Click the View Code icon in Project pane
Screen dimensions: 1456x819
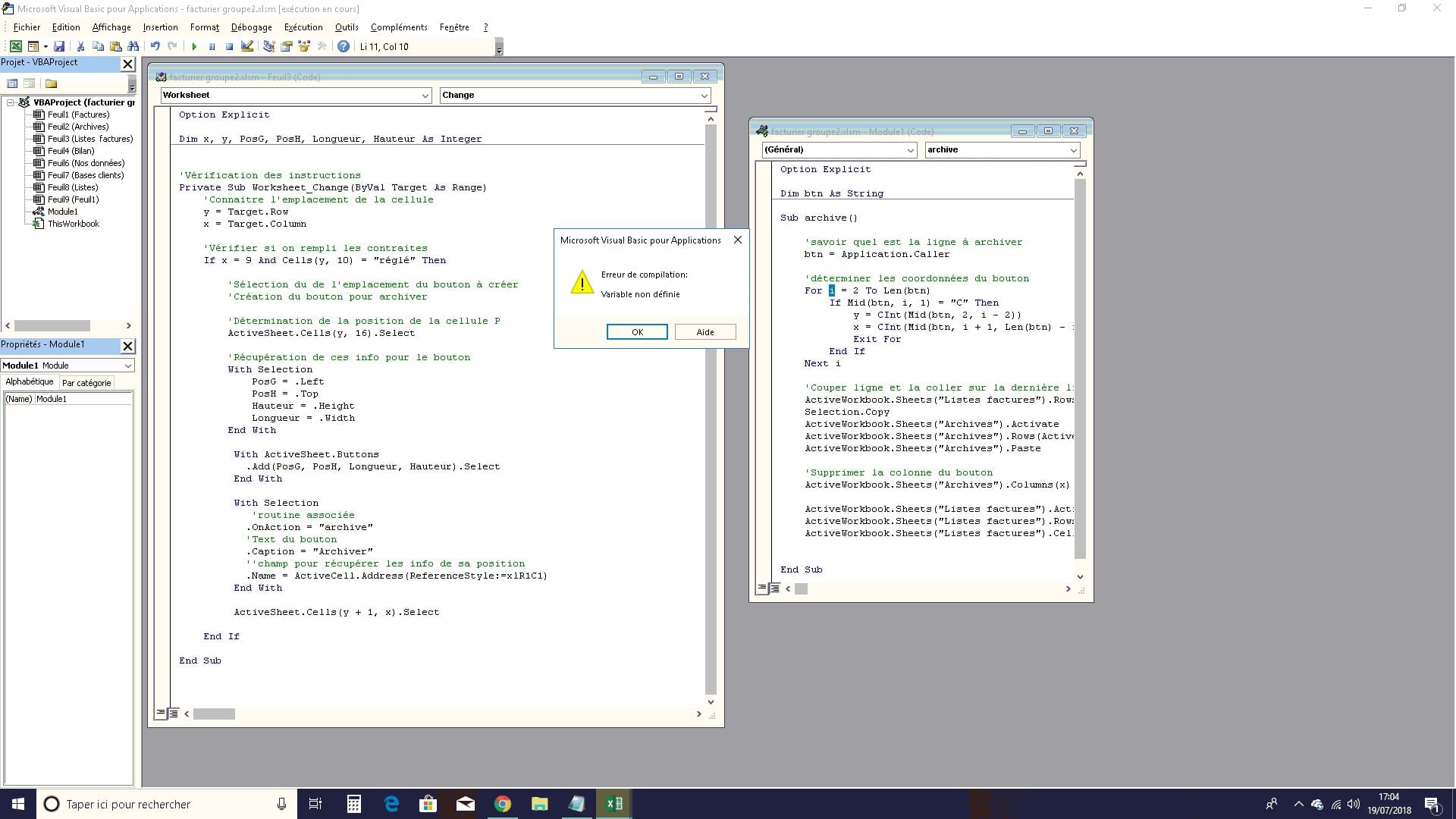(12, 83)
